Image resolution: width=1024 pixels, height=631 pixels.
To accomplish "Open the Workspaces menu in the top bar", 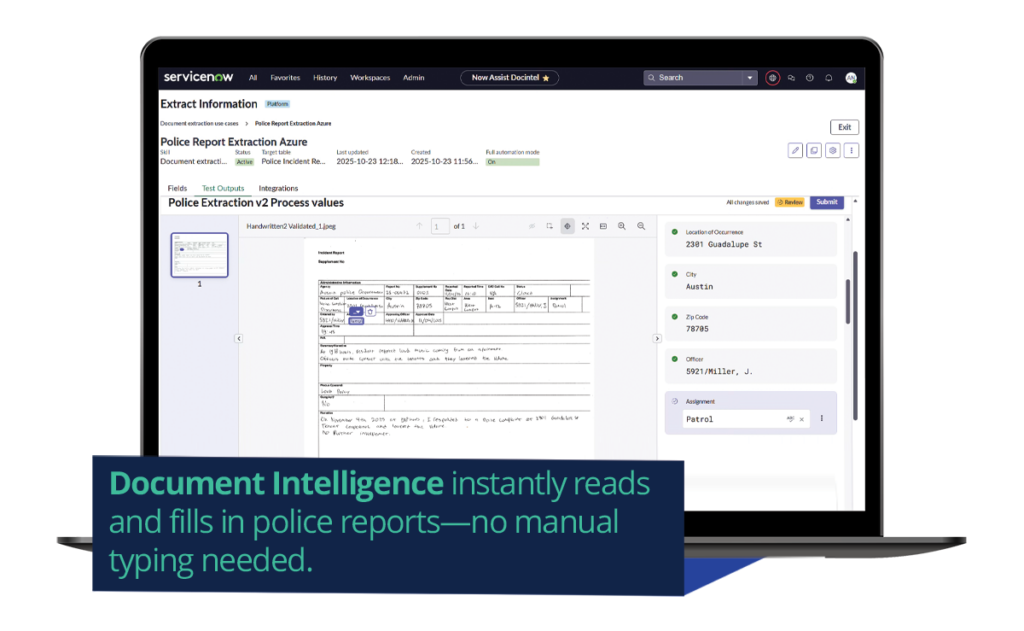I will pos(370,77).
